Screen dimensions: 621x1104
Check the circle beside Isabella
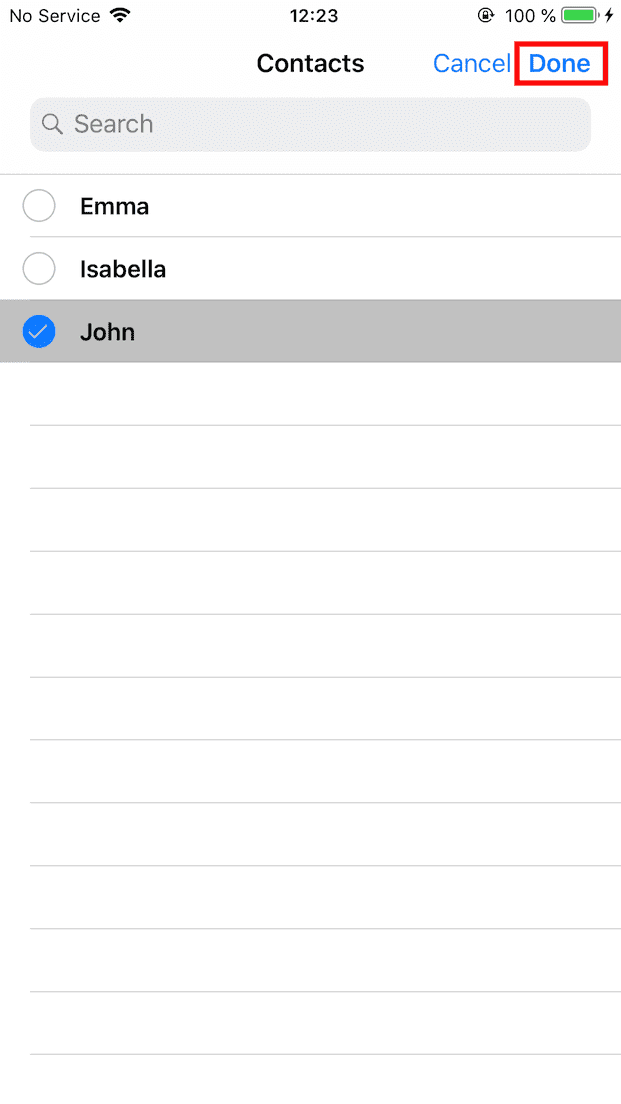pos(39,269)
